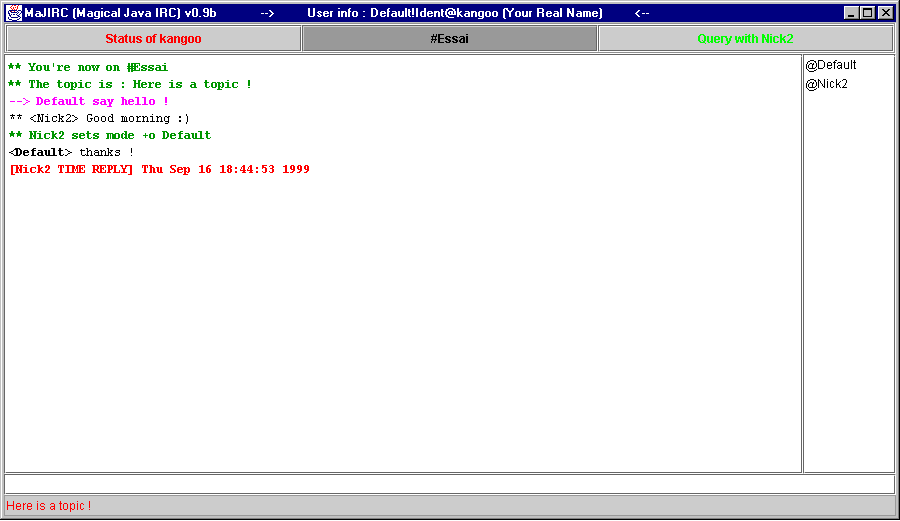This screenshot has width=900, height=521.
Task: Click the message input field
Action: (449, 484)
